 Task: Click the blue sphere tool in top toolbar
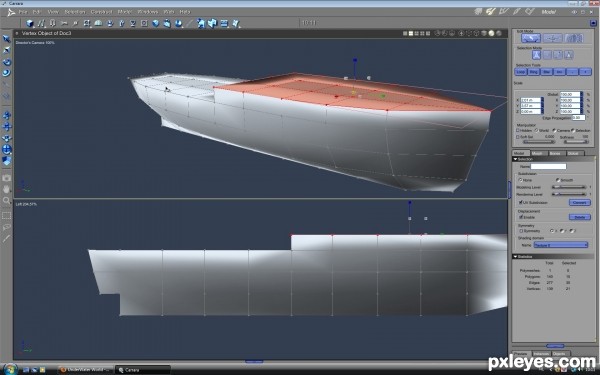pyautogui.click(x=156, y=23)
